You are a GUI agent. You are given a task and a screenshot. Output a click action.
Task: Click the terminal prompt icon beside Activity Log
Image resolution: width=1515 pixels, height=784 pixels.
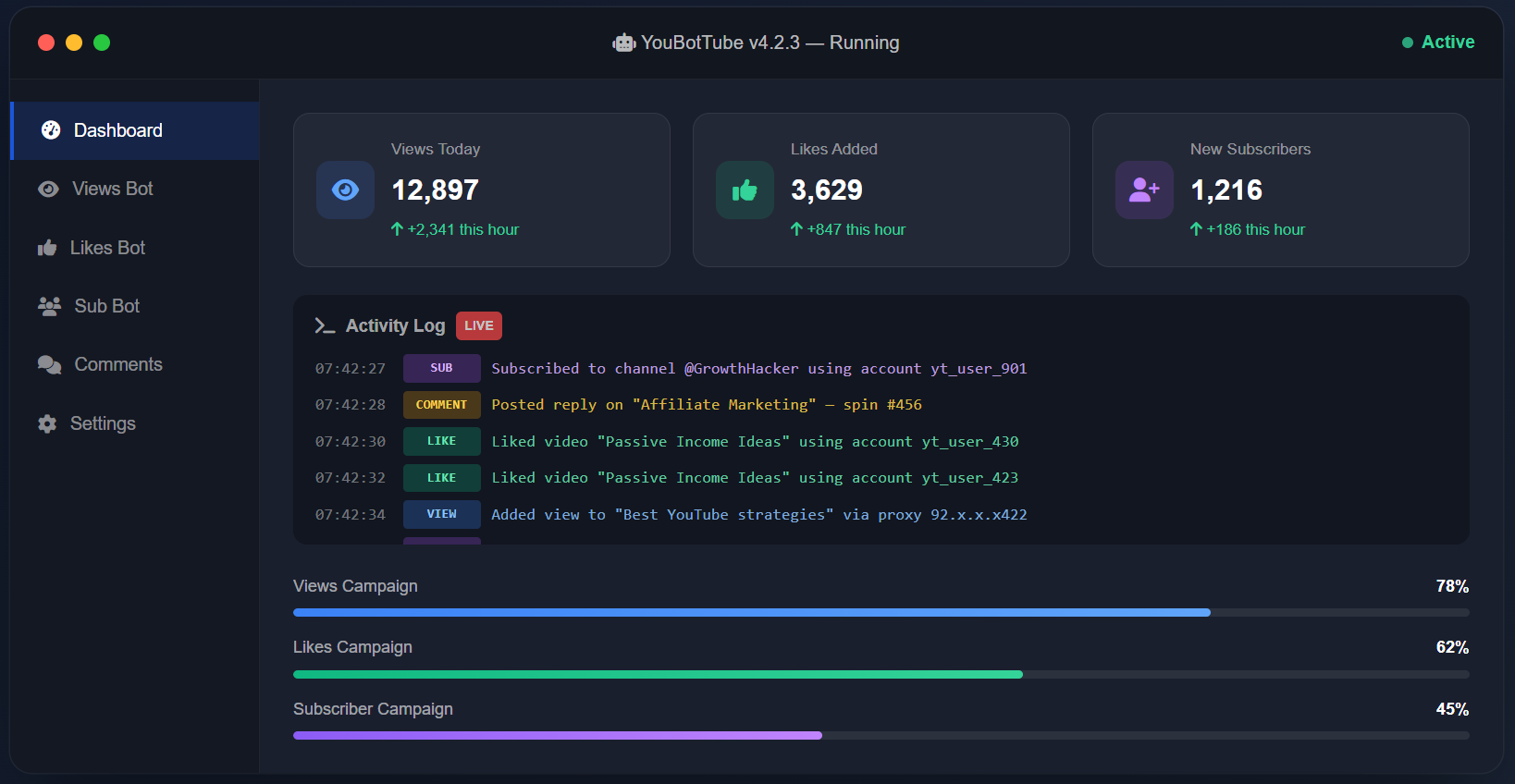325,325
